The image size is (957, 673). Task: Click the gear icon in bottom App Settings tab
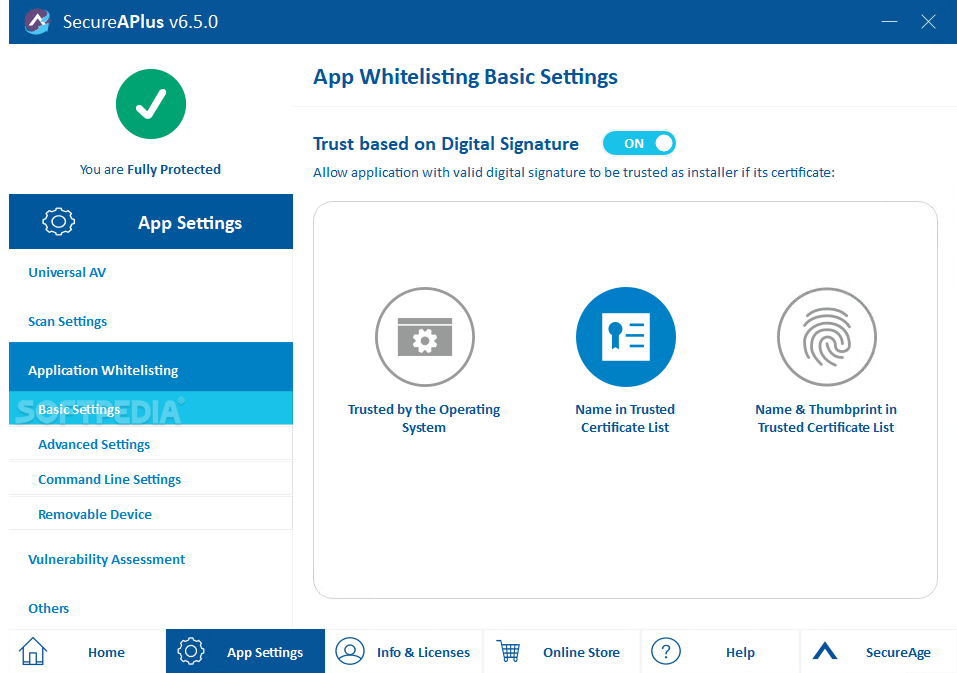[191, 652]
